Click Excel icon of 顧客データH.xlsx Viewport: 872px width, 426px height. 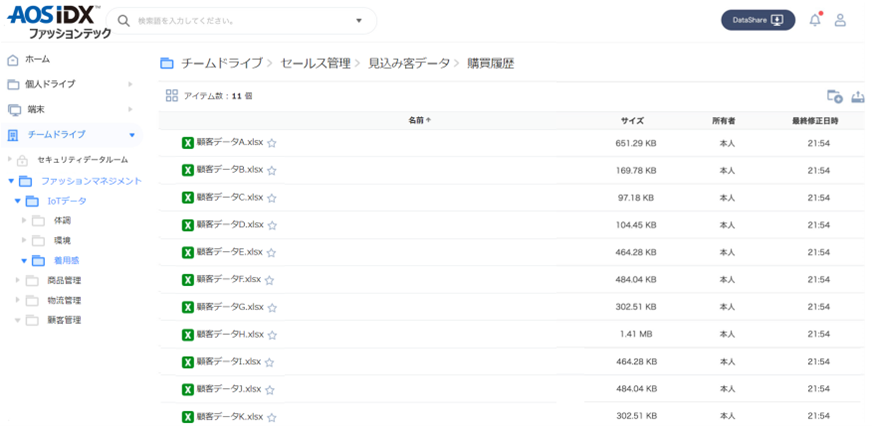(x=188, y=335)
